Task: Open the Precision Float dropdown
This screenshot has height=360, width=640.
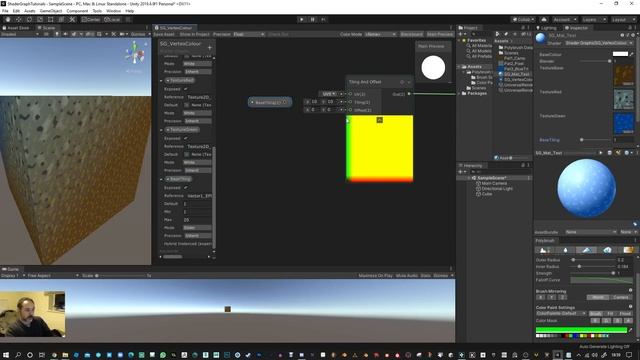Action: point(249,34)
